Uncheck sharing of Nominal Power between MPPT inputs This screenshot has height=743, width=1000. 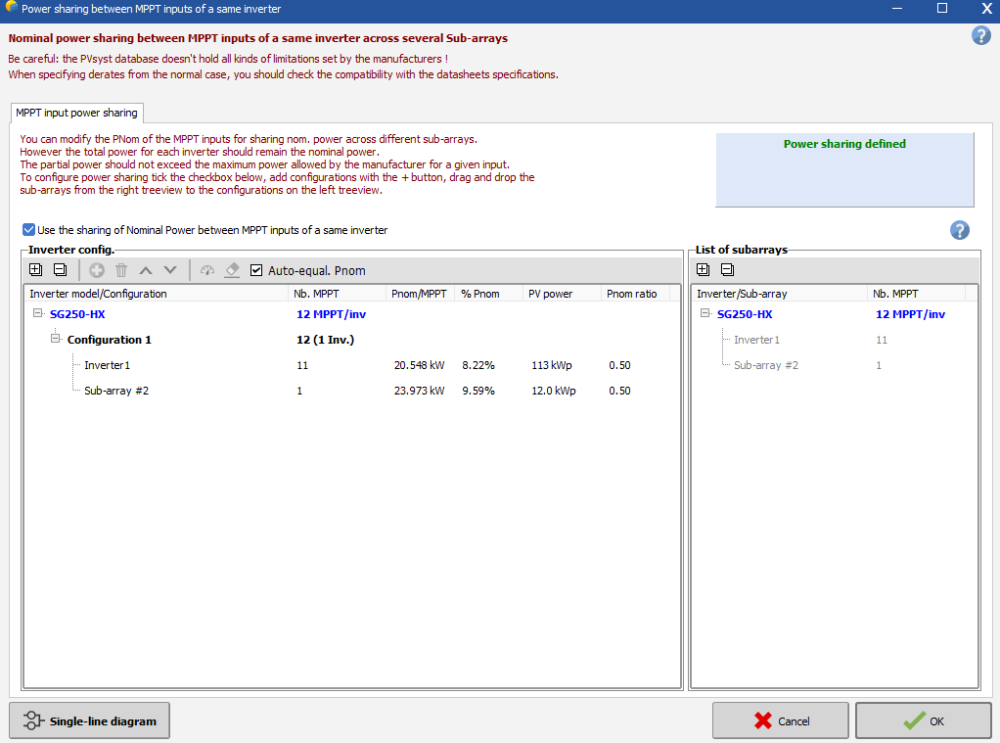coord(29,230)
